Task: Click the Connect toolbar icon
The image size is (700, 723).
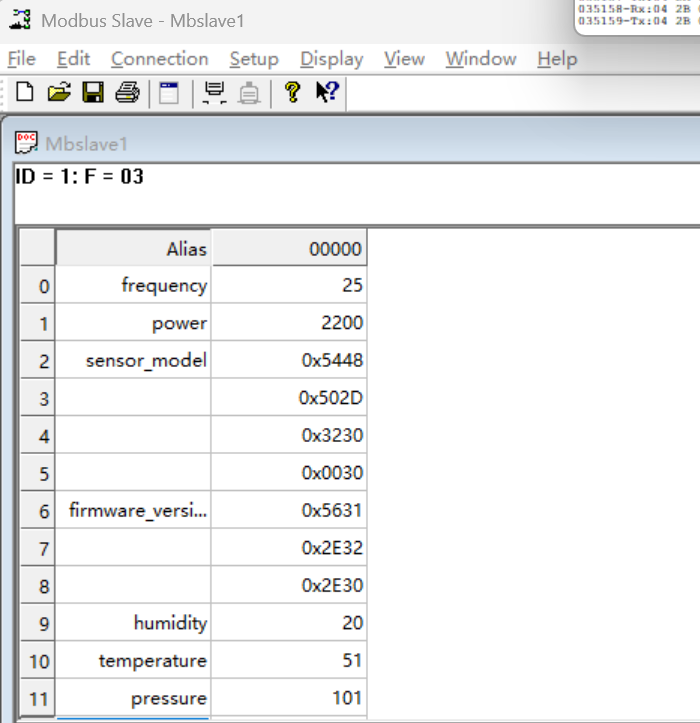Action: pyautogui.click(x=214, y=93)
